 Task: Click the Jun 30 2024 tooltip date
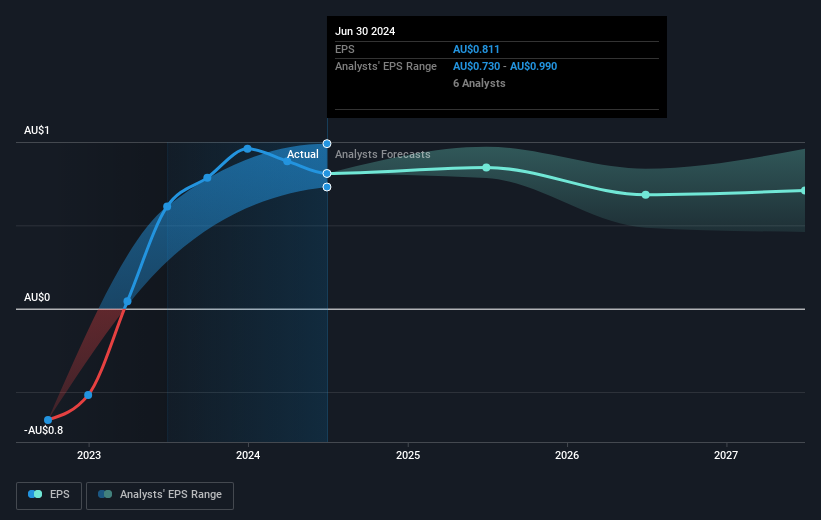point(365,31)
